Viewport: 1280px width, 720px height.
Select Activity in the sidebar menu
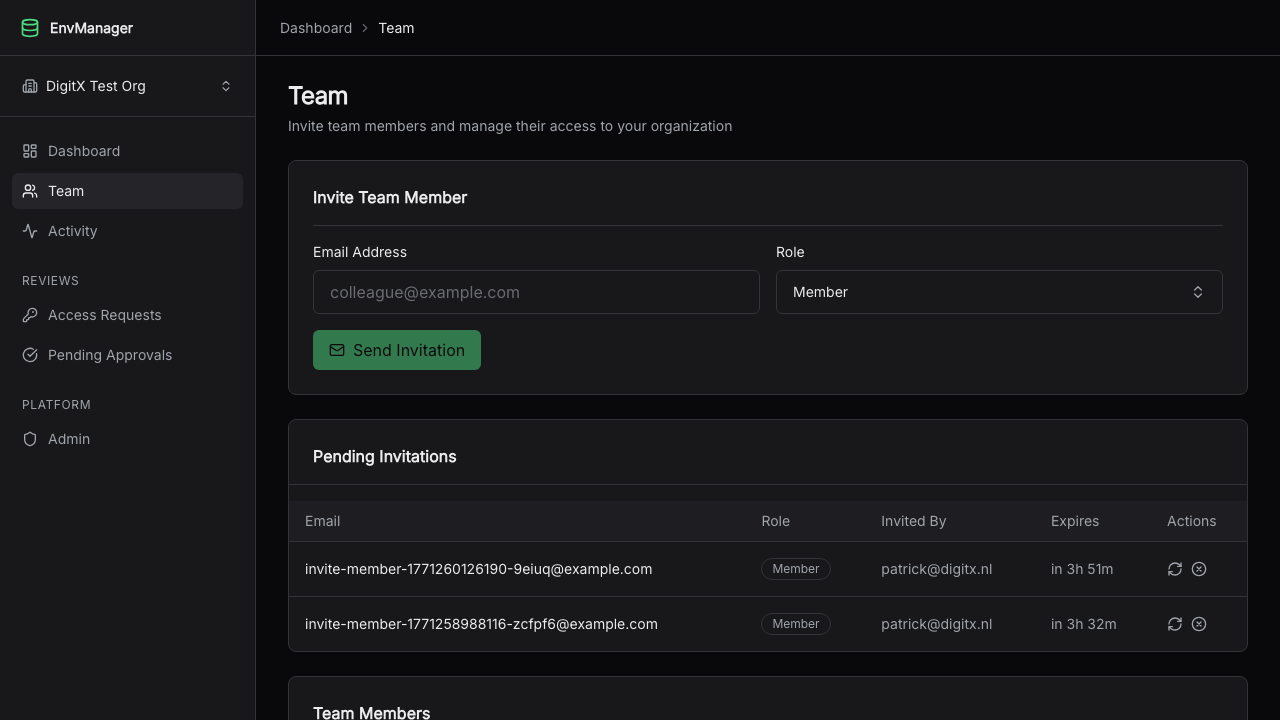[x=73, y=231]
